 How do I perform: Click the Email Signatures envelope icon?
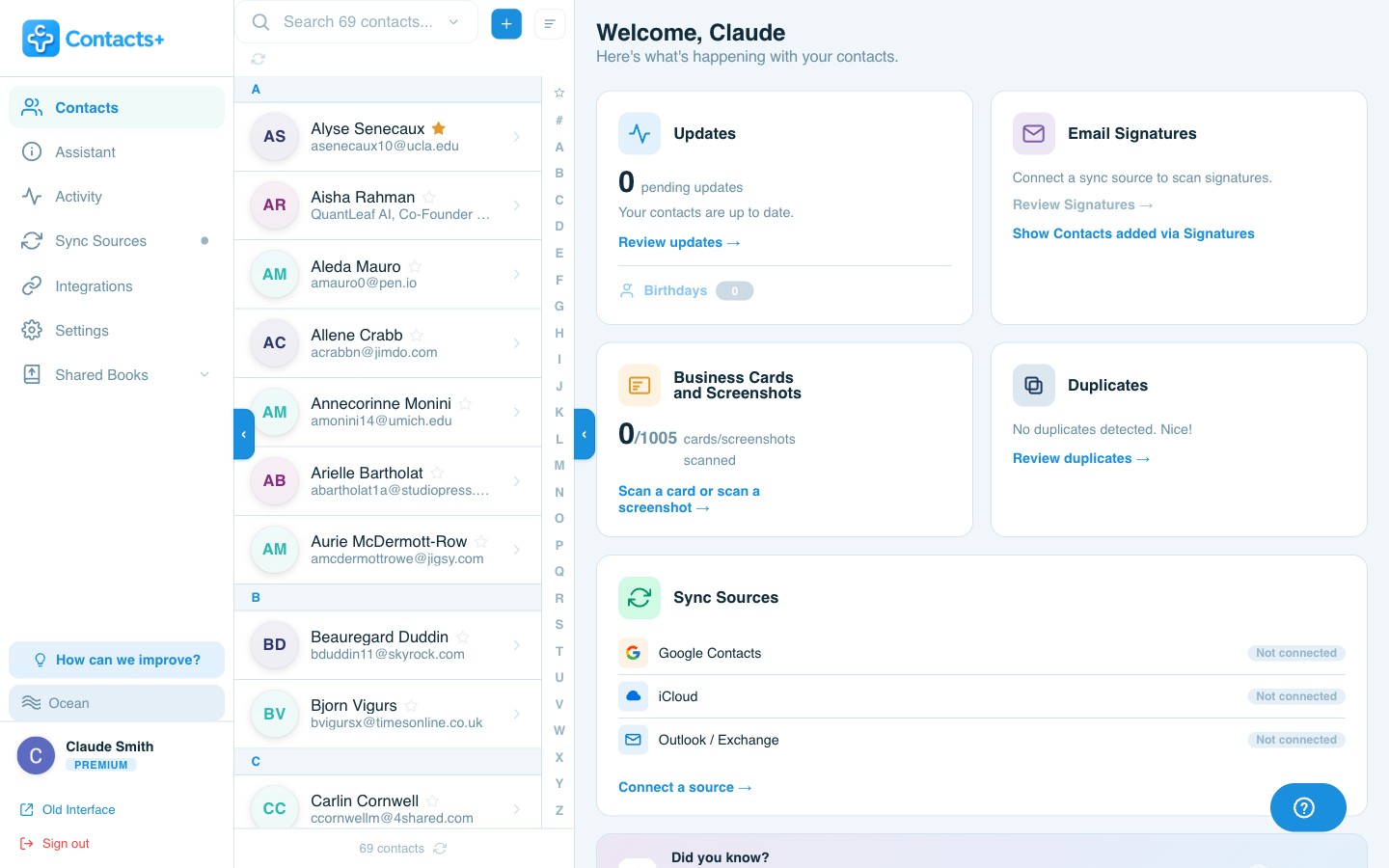[x=1033, y=134]
